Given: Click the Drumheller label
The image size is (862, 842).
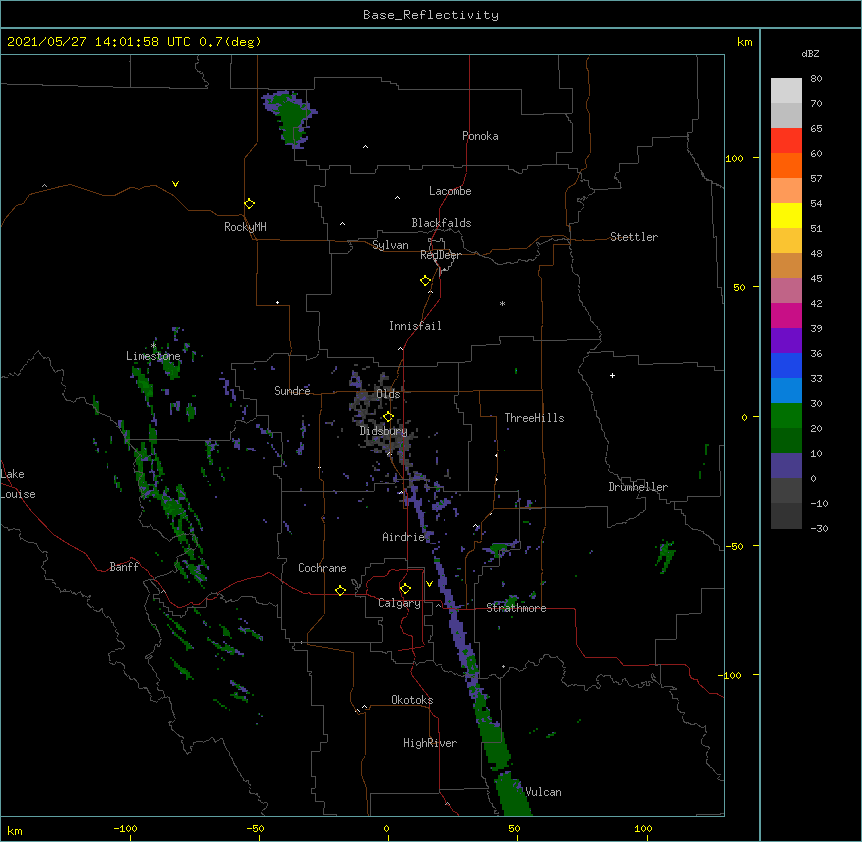Looking at the screenshot, I should click(x=638, y=487).
